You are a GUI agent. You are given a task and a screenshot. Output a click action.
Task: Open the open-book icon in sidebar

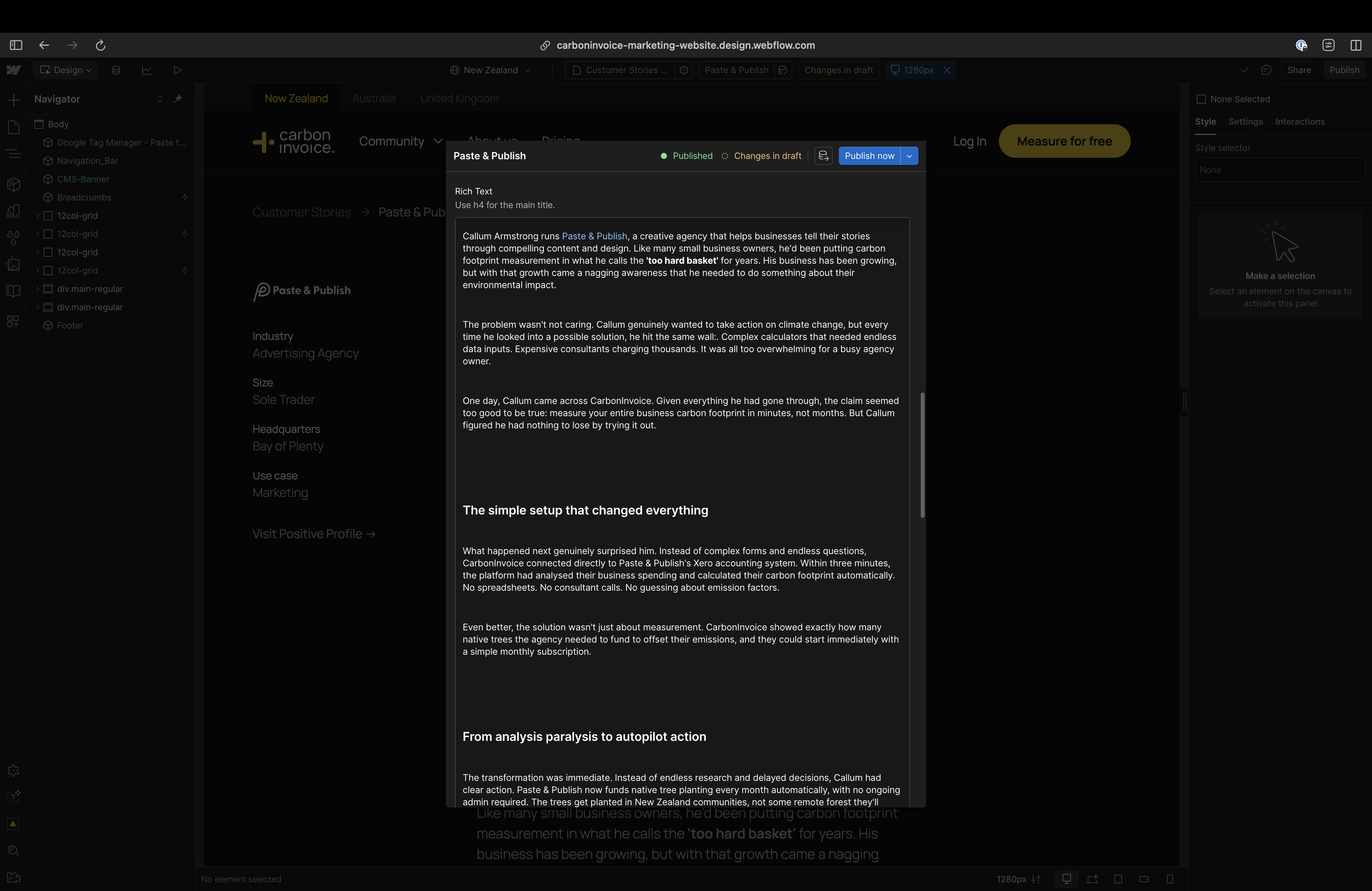(13, 291)
